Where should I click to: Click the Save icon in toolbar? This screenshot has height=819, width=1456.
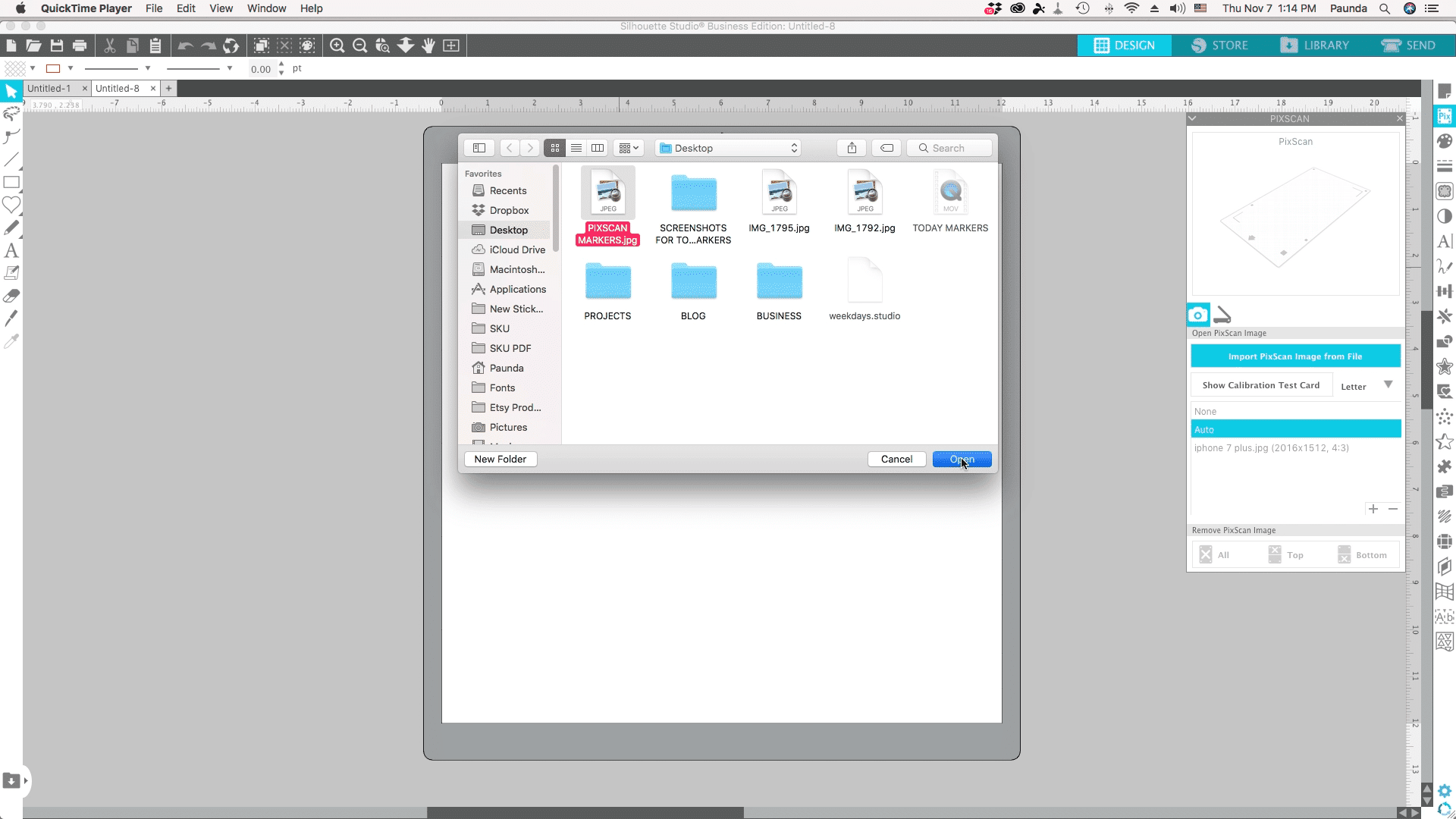coord(57,45)
